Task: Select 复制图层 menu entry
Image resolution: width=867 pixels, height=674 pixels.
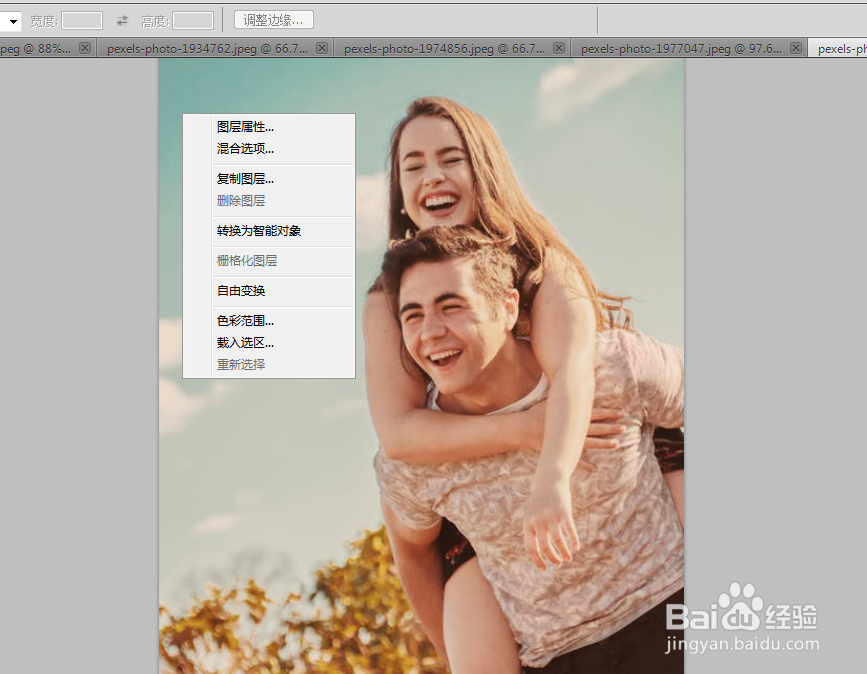Action: pos(269,179)
